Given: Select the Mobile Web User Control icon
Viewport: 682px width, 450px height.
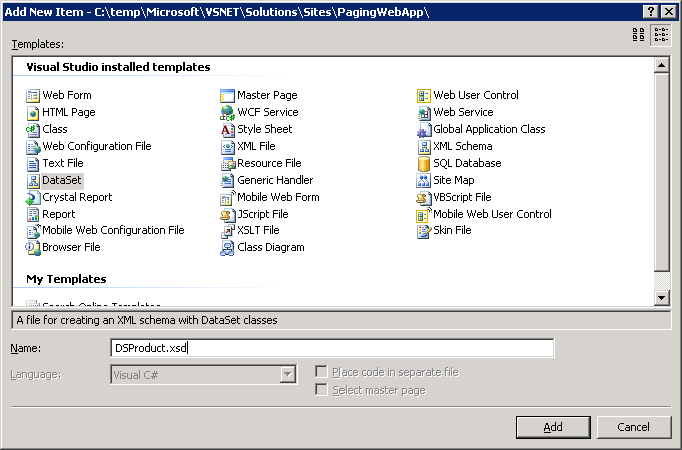Looking at the screenshot, I should (x=423, y=214).
